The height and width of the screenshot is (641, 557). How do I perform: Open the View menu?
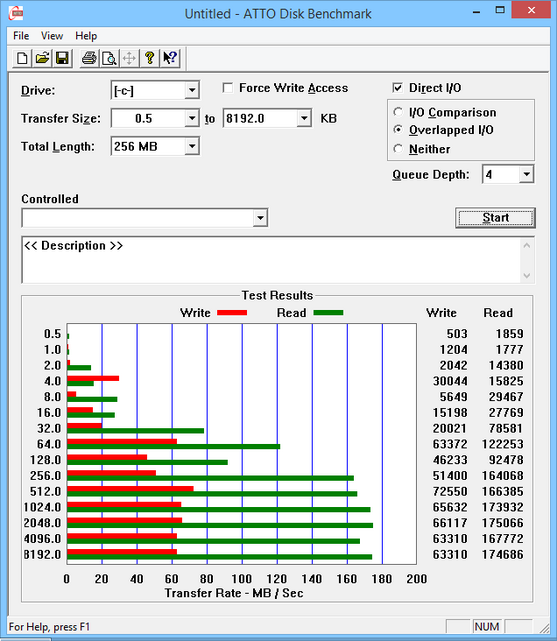[52, 36]
